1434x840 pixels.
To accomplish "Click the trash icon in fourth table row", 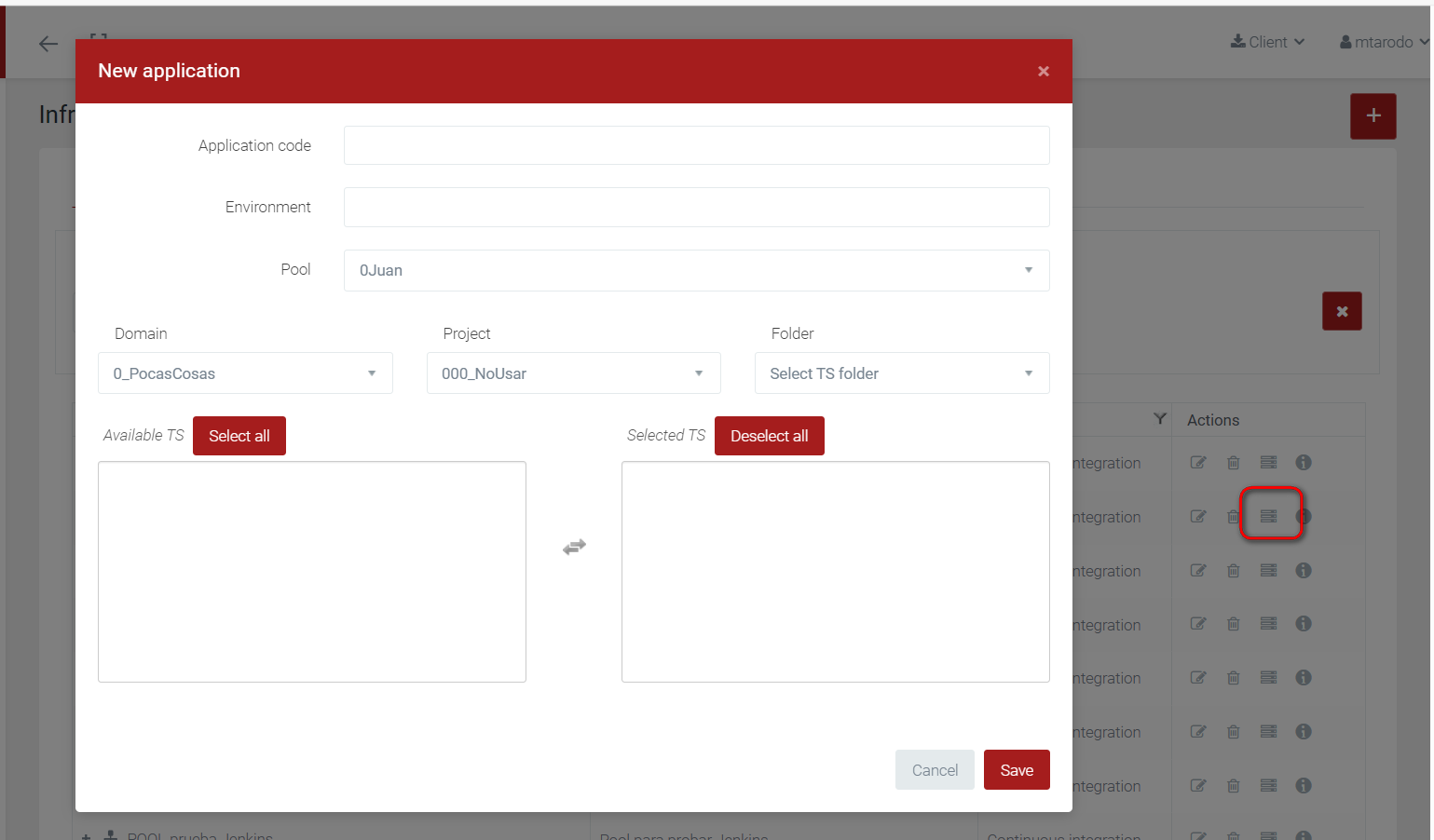I will pos(1233,624).
